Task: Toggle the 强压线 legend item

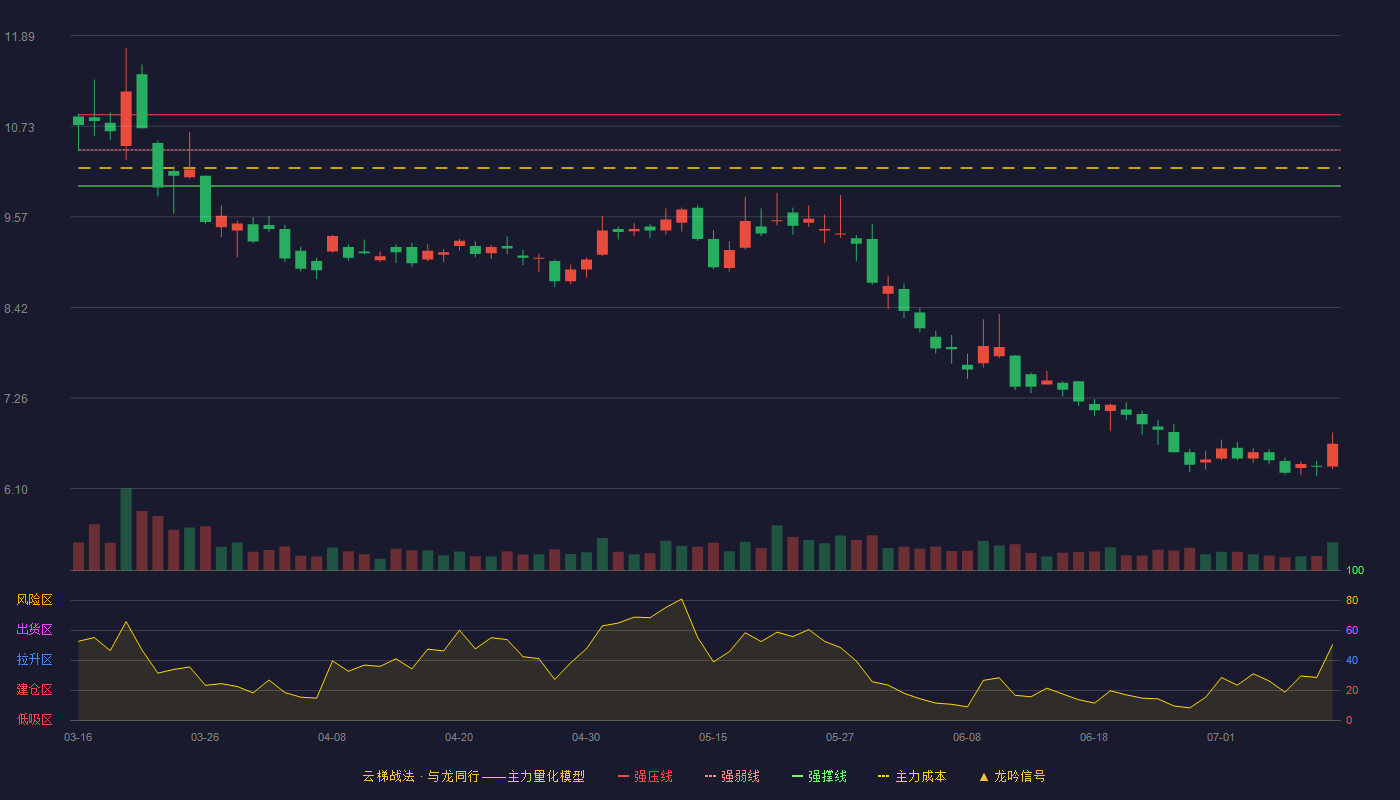Action: point(645,776)
